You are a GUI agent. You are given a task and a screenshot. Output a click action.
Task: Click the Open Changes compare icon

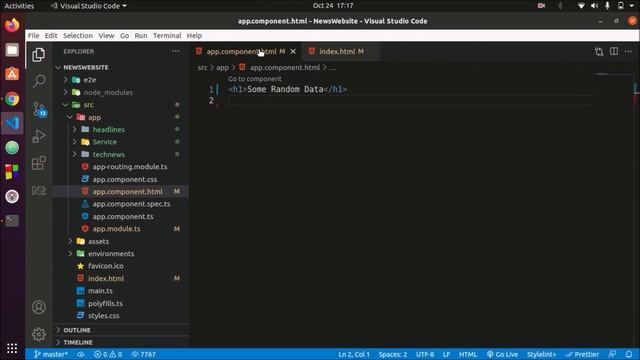coord(599,51)
